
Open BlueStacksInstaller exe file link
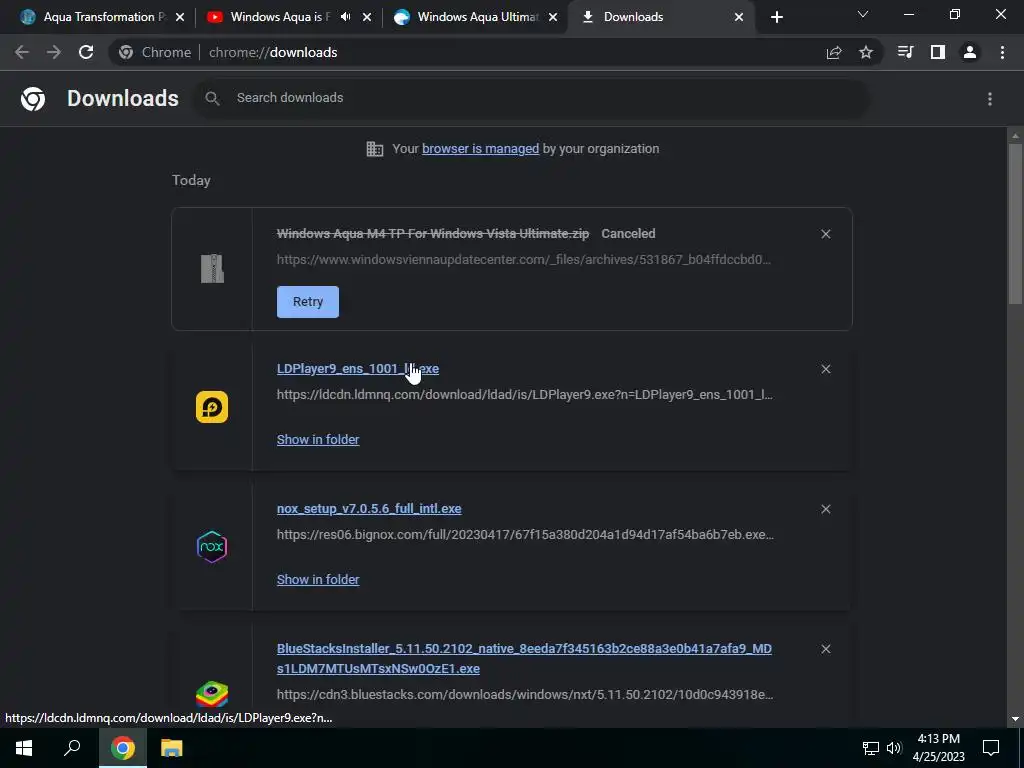(x=524, y=658)
